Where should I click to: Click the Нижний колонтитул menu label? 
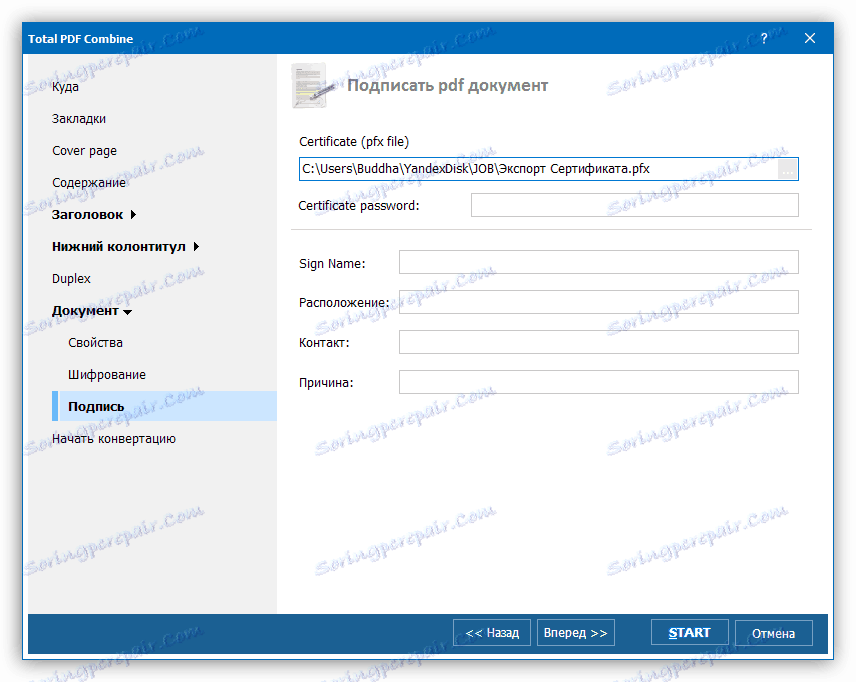click(x=118, y=247)
